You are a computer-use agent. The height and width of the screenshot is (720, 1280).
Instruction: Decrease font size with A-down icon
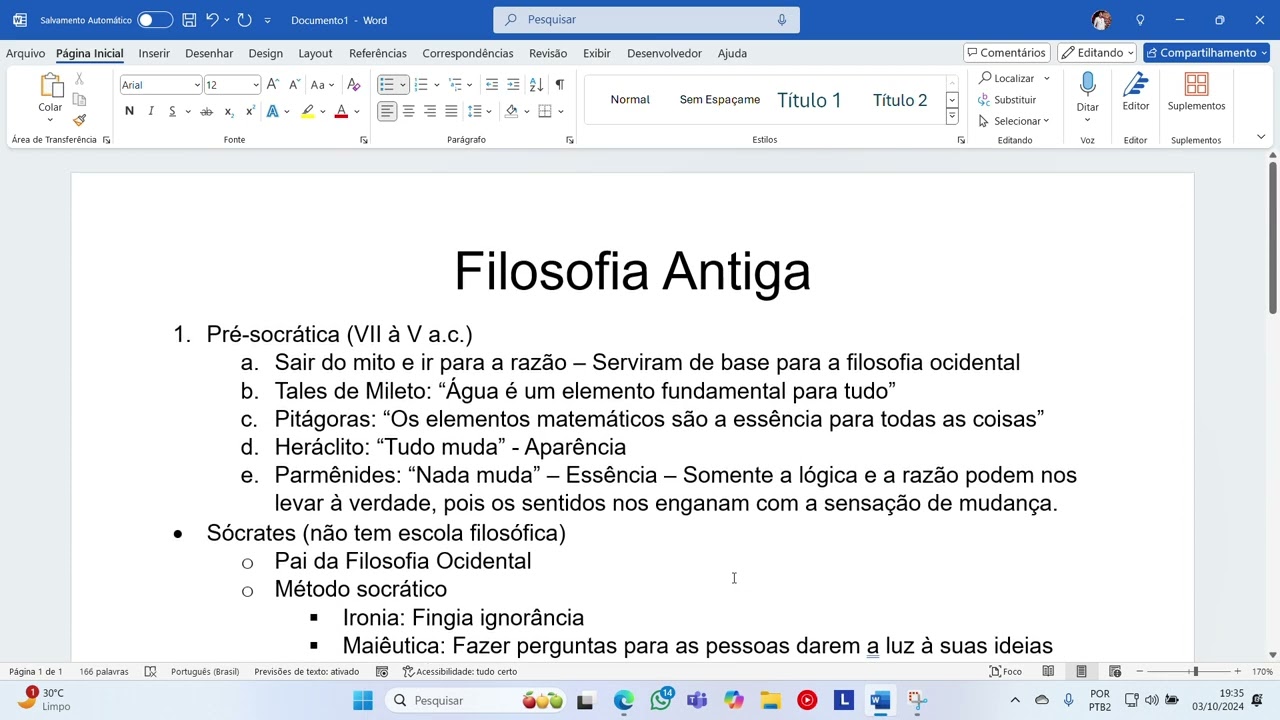pos(294,85)
